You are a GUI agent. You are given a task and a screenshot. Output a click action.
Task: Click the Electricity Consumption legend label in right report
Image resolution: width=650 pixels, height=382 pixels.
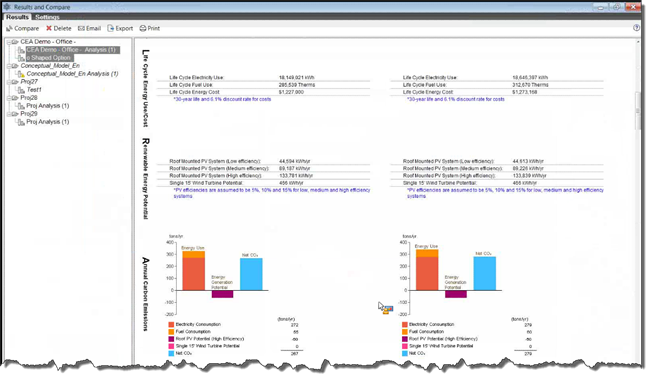click(x=431, y=324)
